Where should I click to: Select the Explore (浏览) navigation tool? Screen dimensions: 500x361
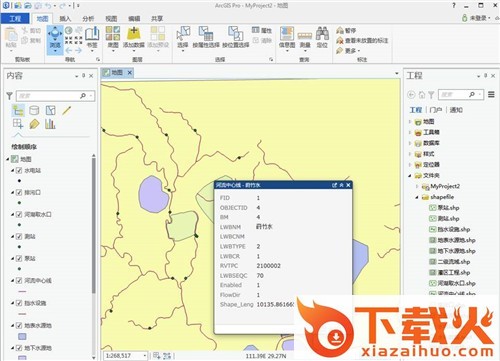pos(55,37)
